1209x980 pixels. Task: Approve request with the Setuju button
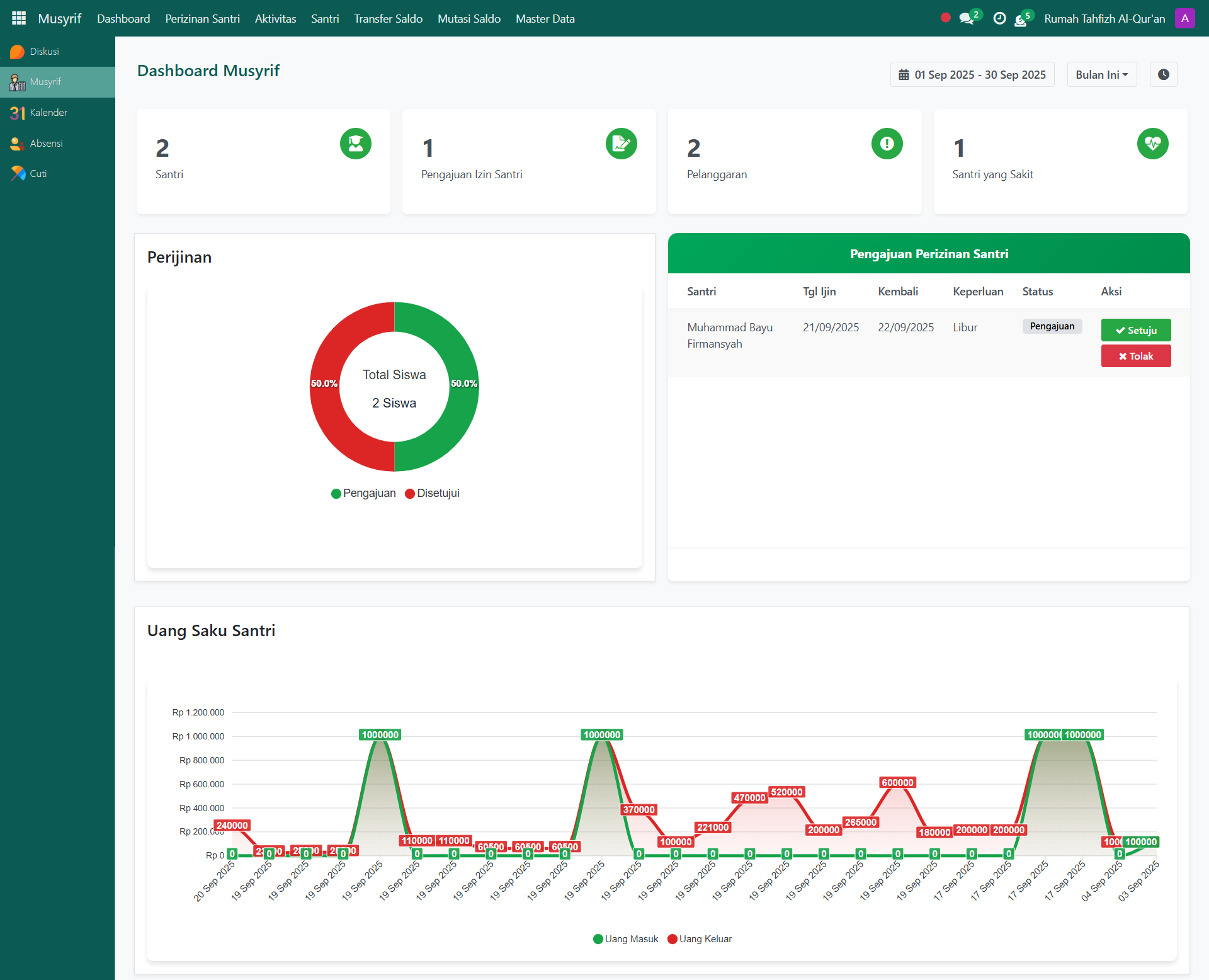(x=1135, y=330)
